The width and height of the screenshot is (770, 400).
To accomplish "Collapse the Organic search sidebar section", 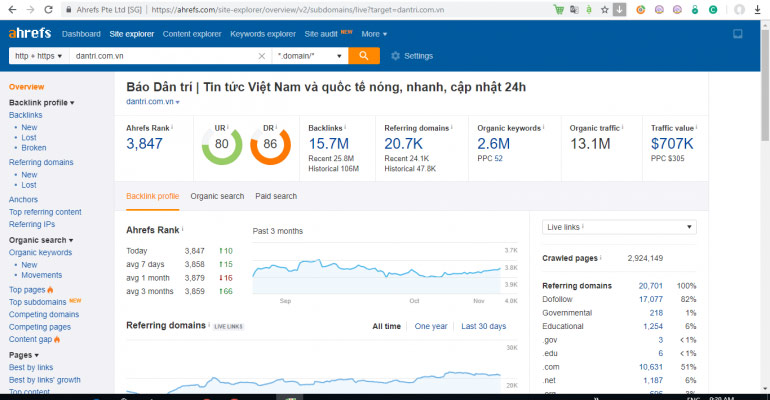I will (x=41, y=240).
